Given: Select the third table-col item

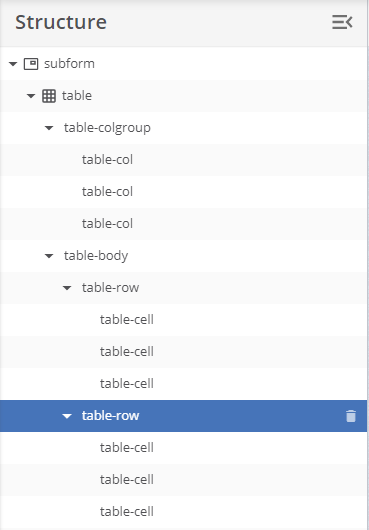Looking at the screenshot, I should tap(184, 224).
